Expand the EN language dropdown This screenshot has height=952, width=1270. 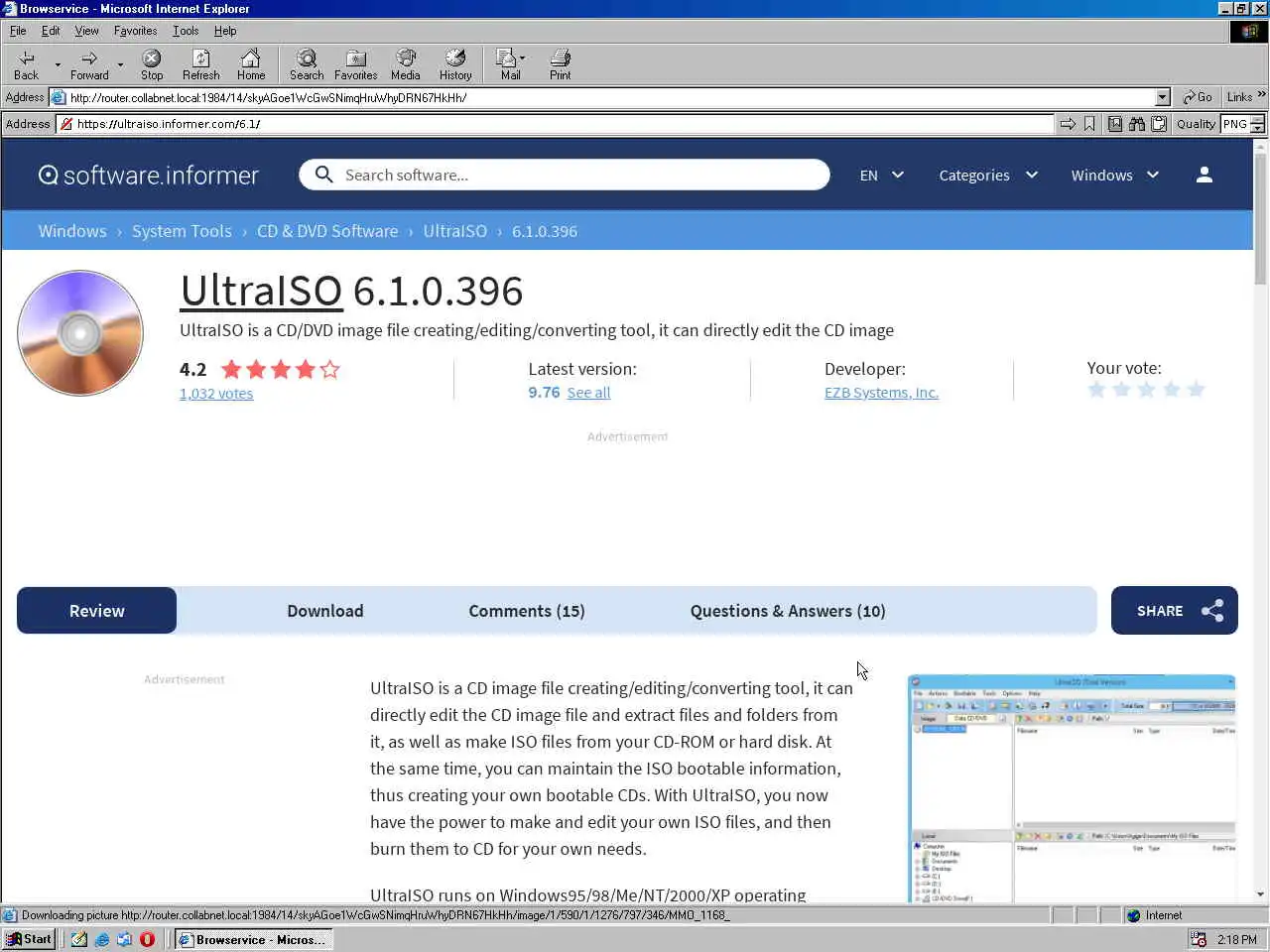coord(881,176)
